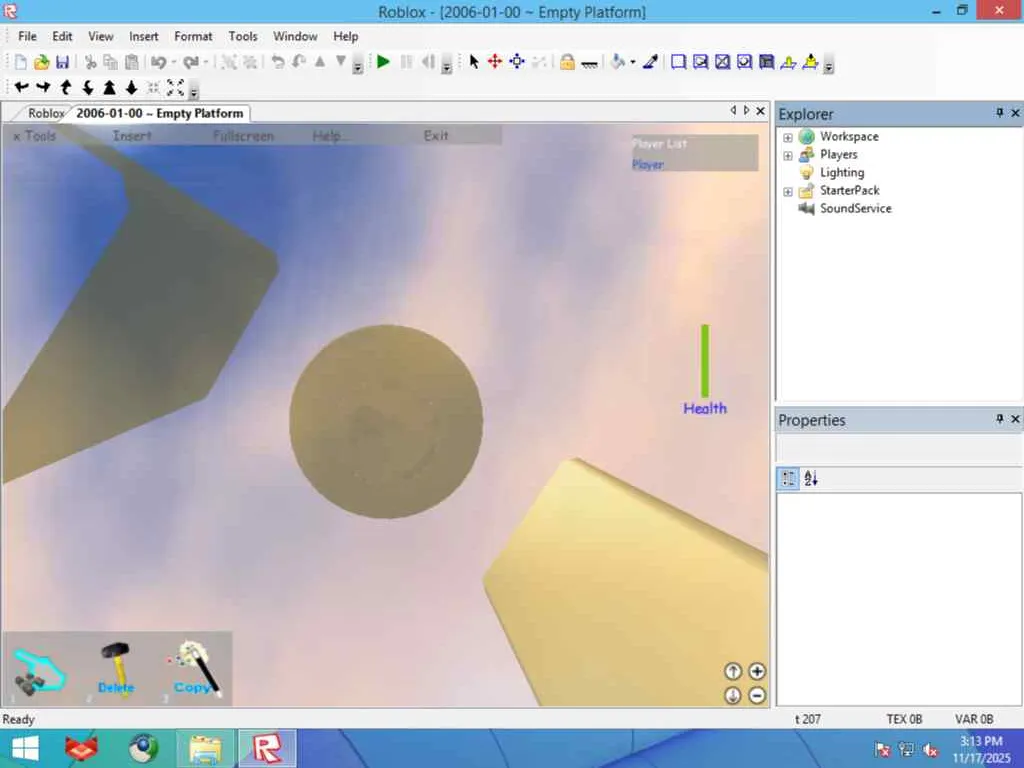This screenshot has width=1024, height=768.
Task: Pan camera right with the right arrow
Action: pos(43,88)
